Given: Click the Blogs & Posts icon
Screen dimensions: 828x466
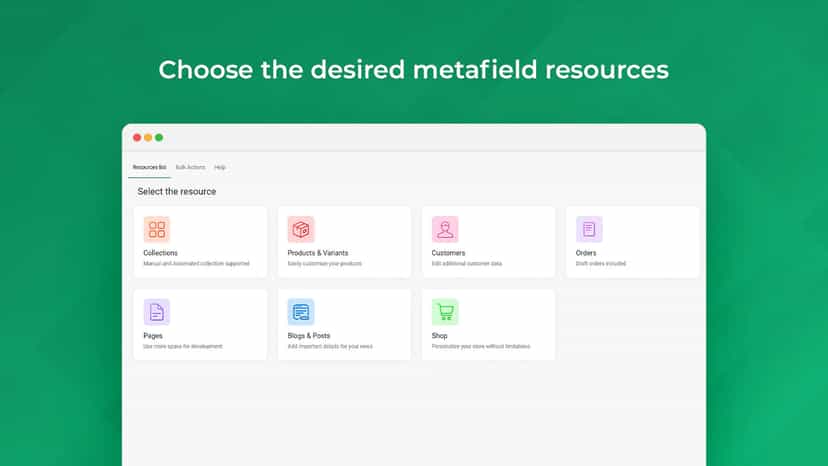Looking at the screenshot, I should (x=301, y=312).
